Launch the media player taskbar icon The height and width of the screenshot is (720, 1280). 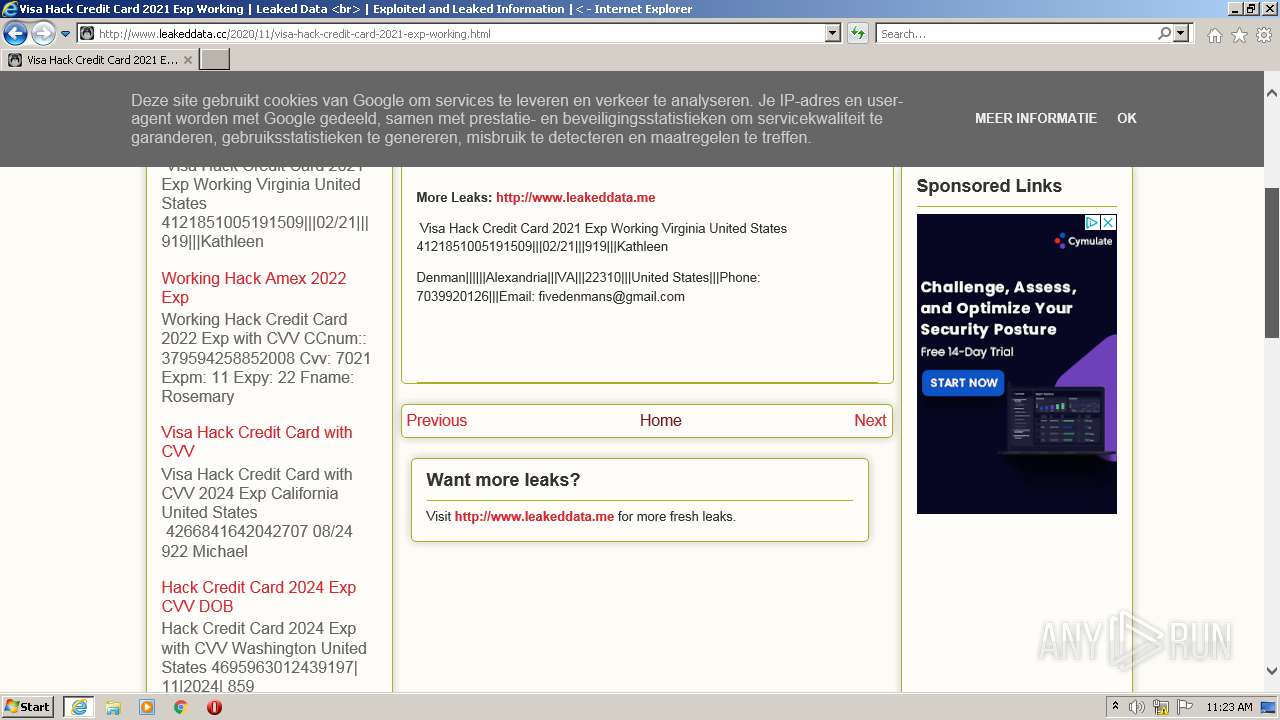(x=147, y=707)
